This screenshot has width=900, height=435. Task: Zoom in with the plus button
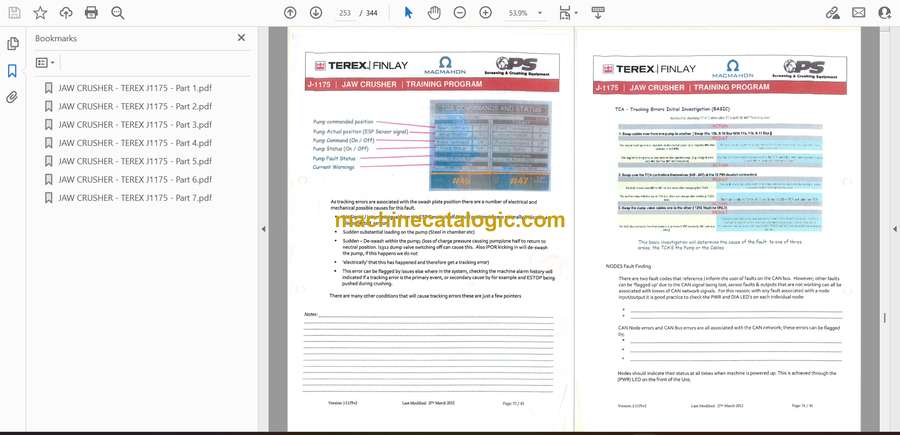(x=486, y=13)
